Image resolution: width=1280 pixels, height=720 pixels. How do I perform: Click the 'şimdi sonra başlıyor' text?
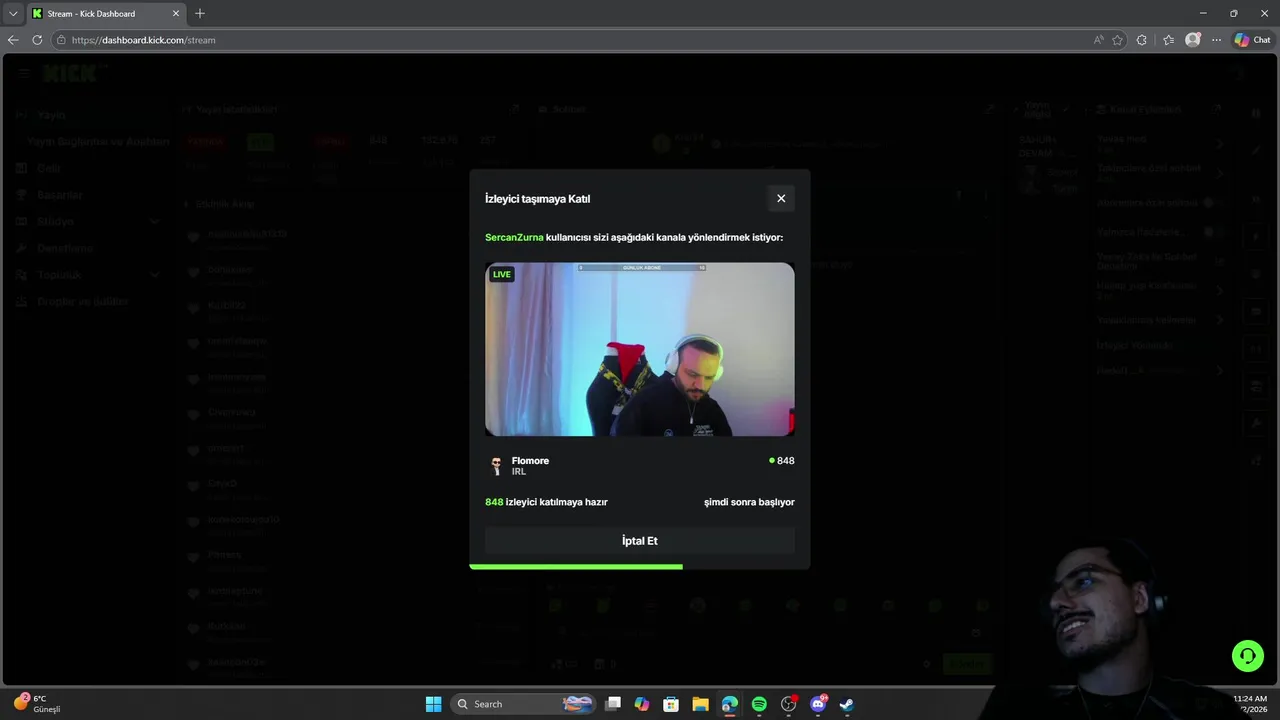click(749, 502)
